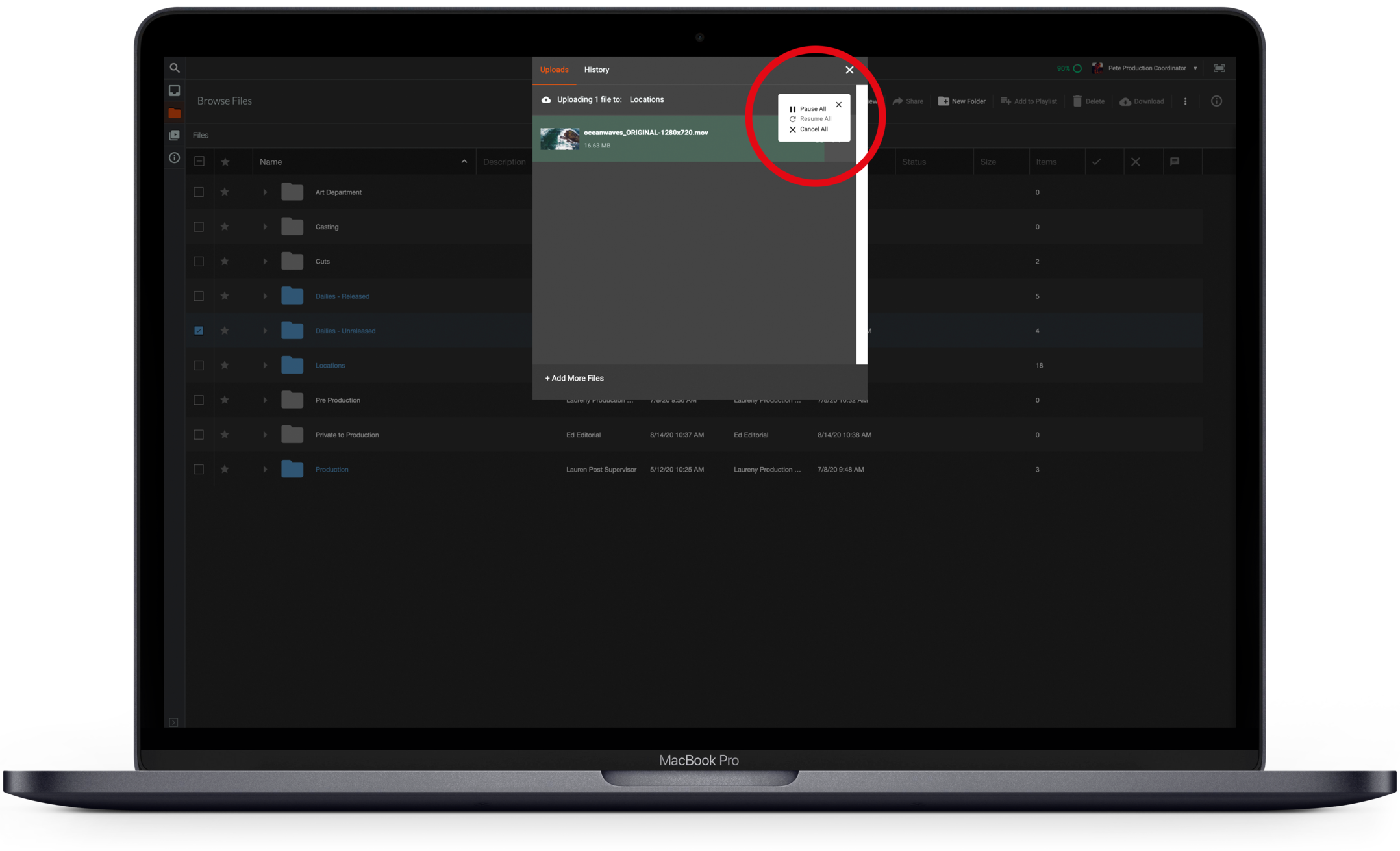Screen dimensions: 1400x851
Task: Click the search magnifier icon in sidebar
Action: pos(175,68)
